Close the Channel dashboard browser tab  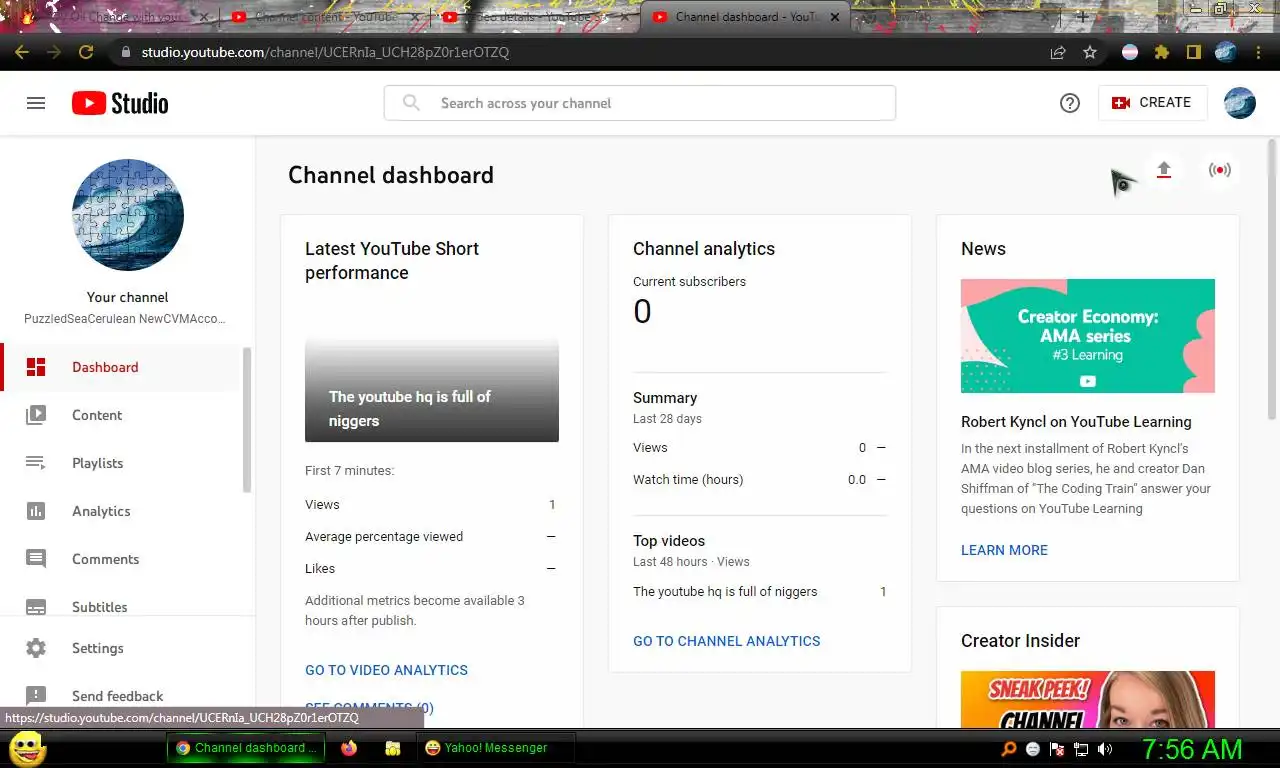click(x=836, y=17)
